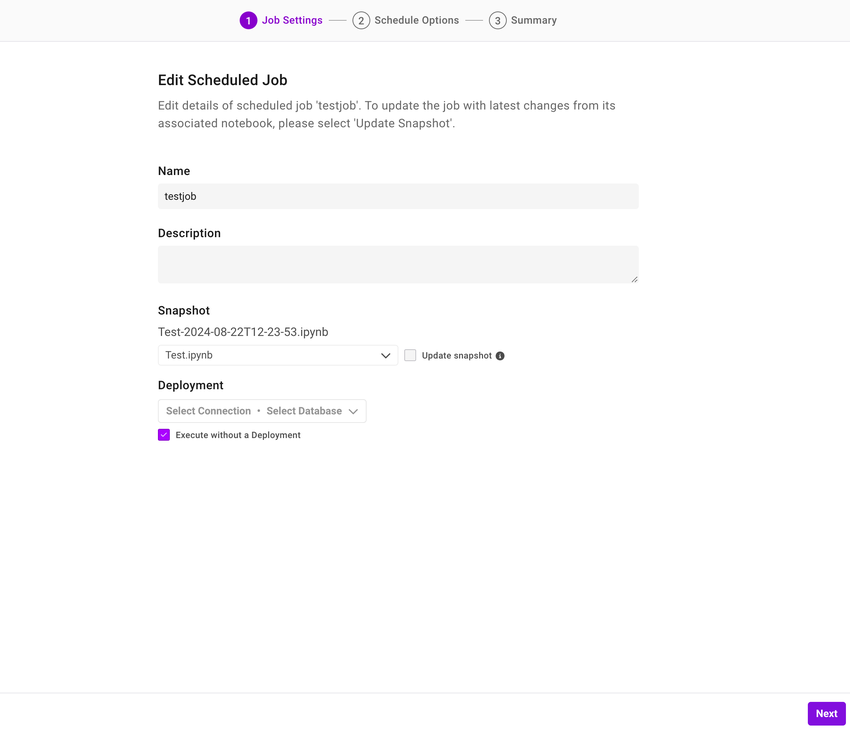Click inside the empty Description textarea
Screen dimensions: 850x730
(397, 263)
